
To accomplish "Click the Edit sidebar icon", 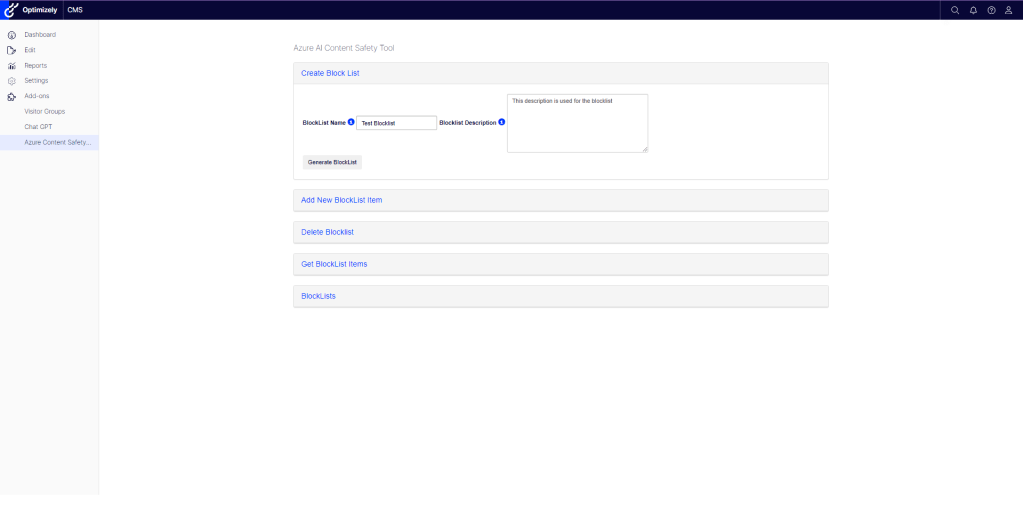I will (x=12, y=50).
